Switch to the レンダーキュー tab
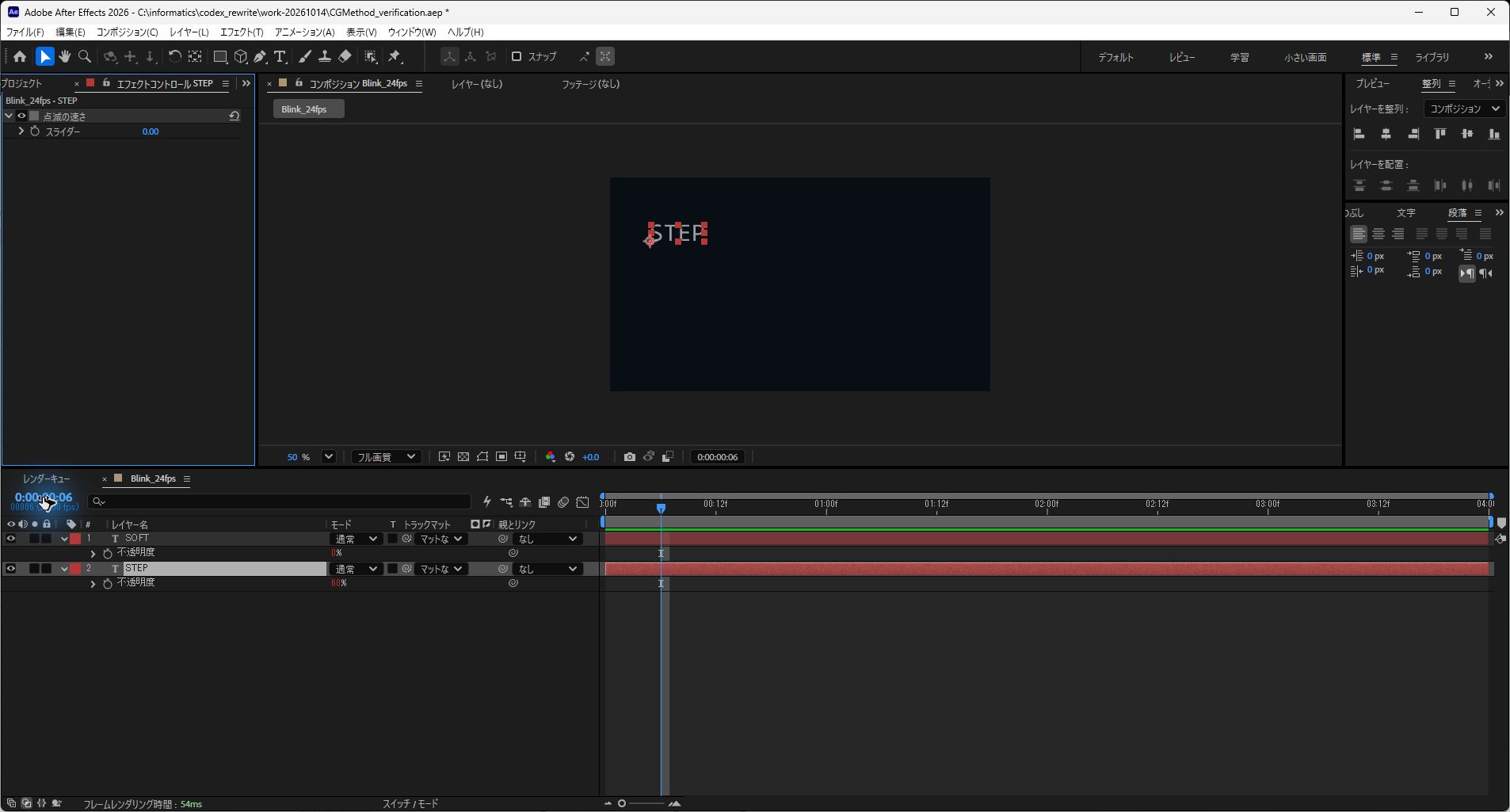Viewport: 1510px width, 812px height. pyautogui.click(x=46, y=479)
